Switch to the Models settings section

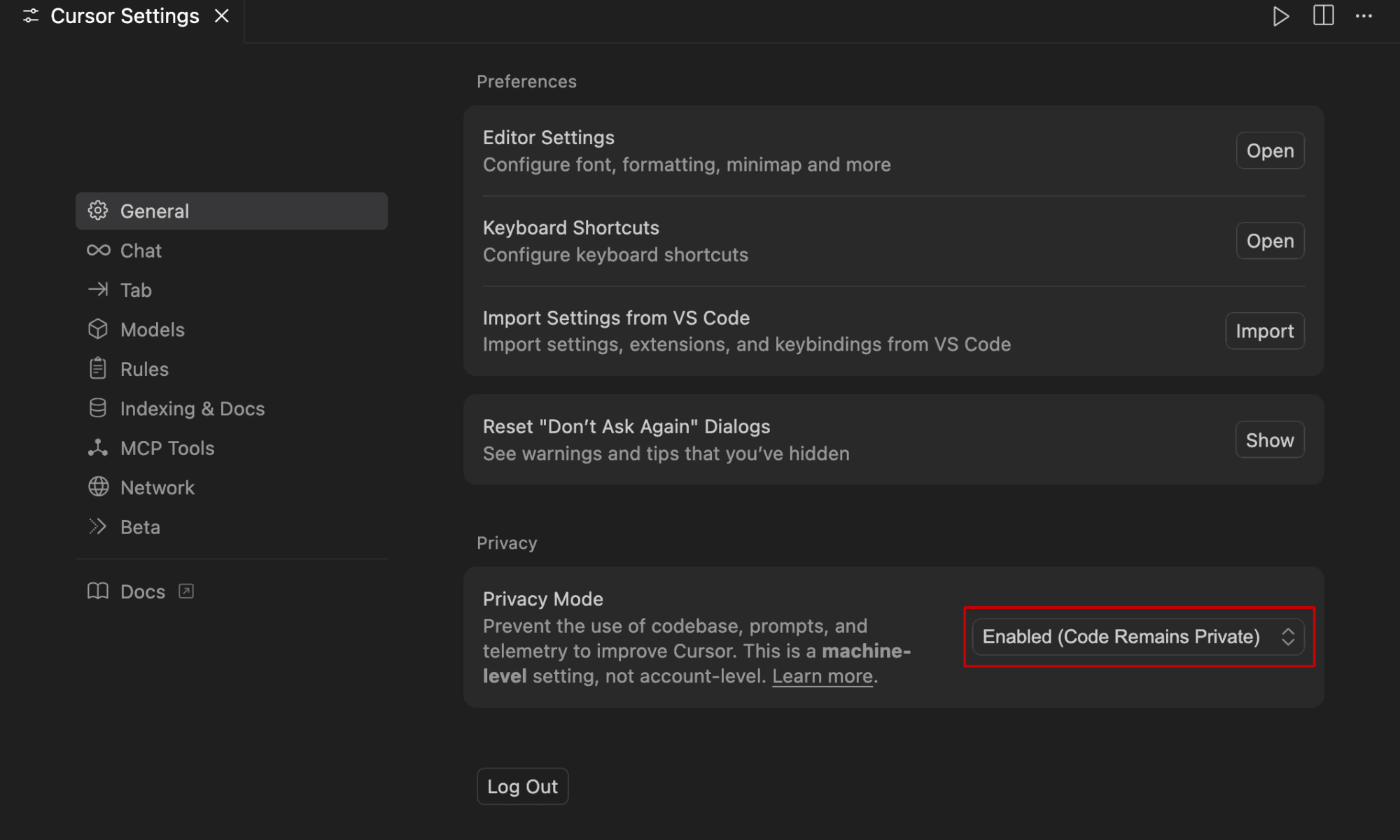[232, 329]
